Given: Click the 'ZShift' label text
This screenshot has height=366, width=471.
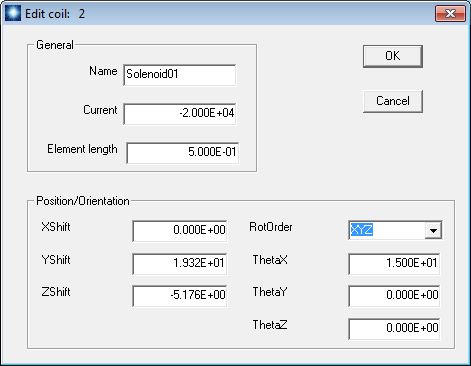Looking at the screenshot, I should 56,292.
